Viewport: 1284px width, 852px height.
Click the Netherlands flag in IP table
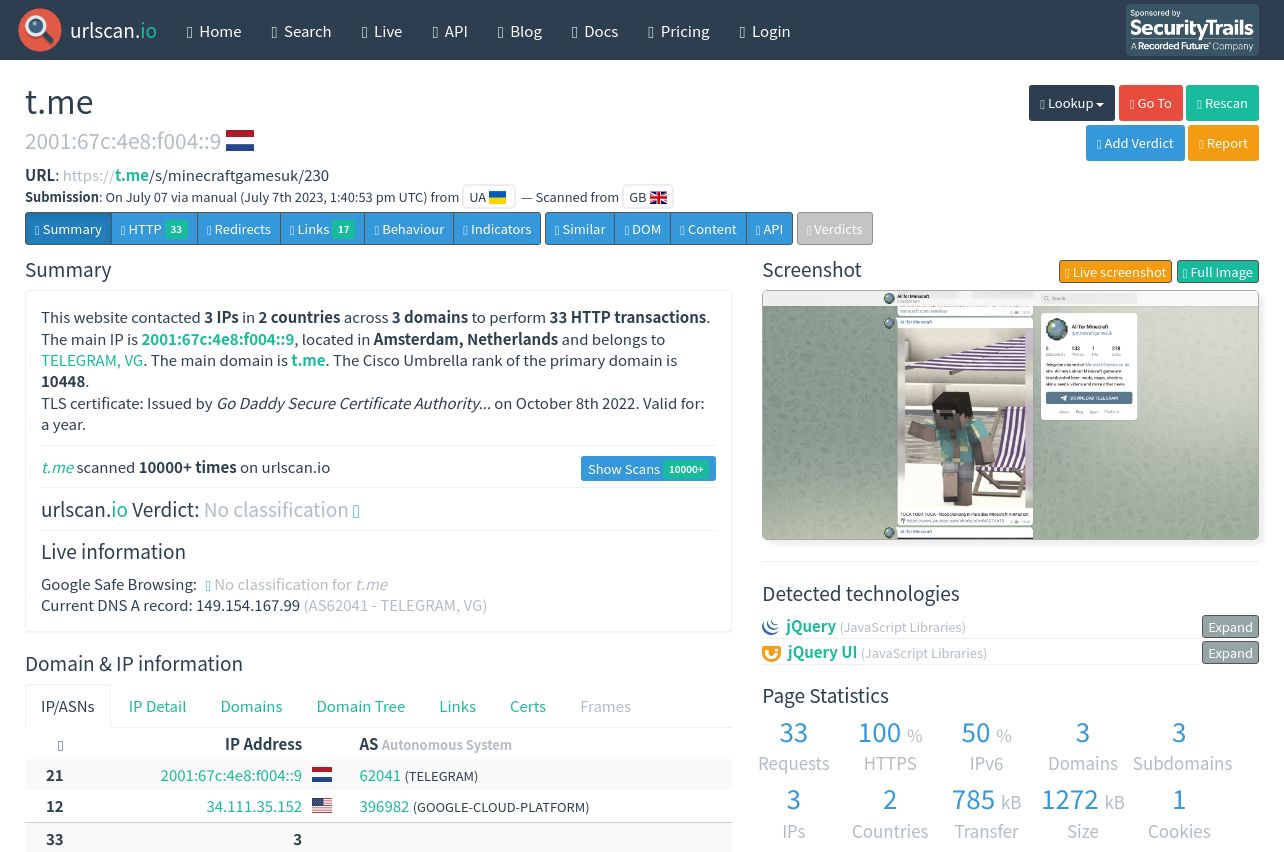click(x=322, y=775)
